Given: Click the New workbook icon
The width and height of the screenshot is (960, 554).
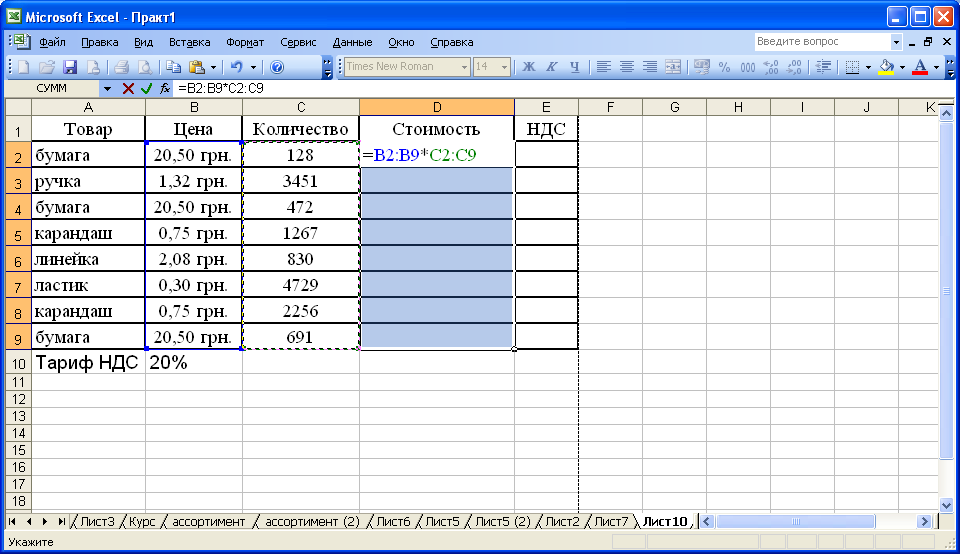Looking at the screenshot, I should click(24, 67).
